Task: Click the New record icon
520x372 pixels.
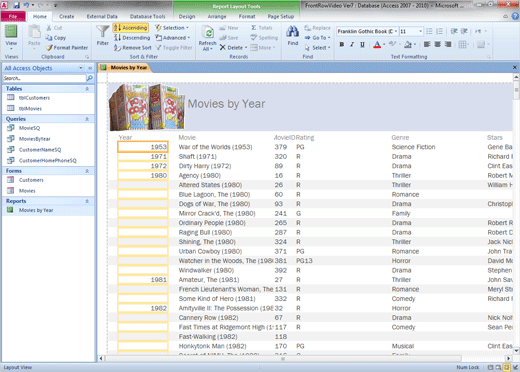Action: click(x=222, y=28)
